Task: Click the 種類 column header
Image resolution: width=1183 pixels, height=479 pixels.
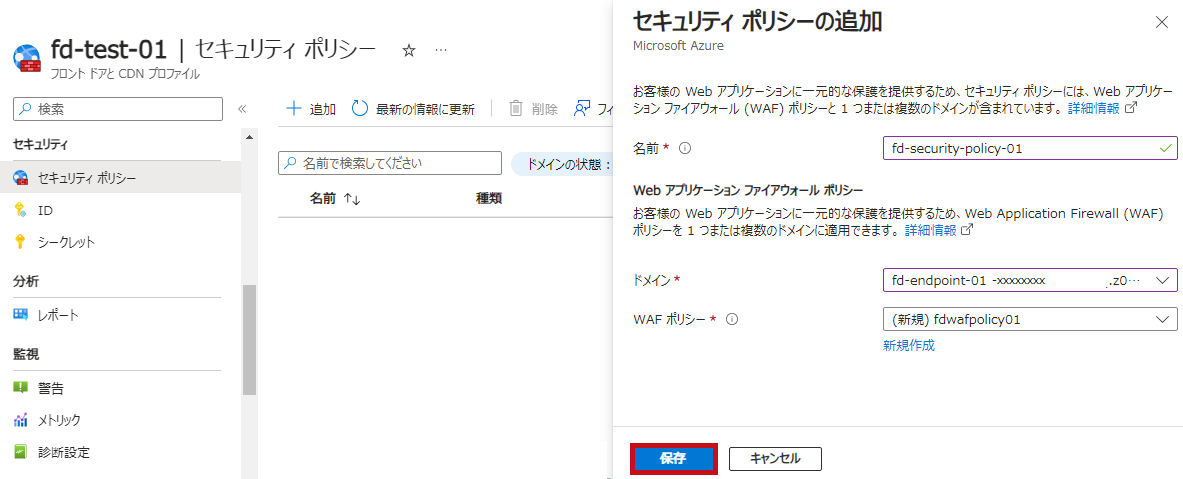Action: coord(489,199)
